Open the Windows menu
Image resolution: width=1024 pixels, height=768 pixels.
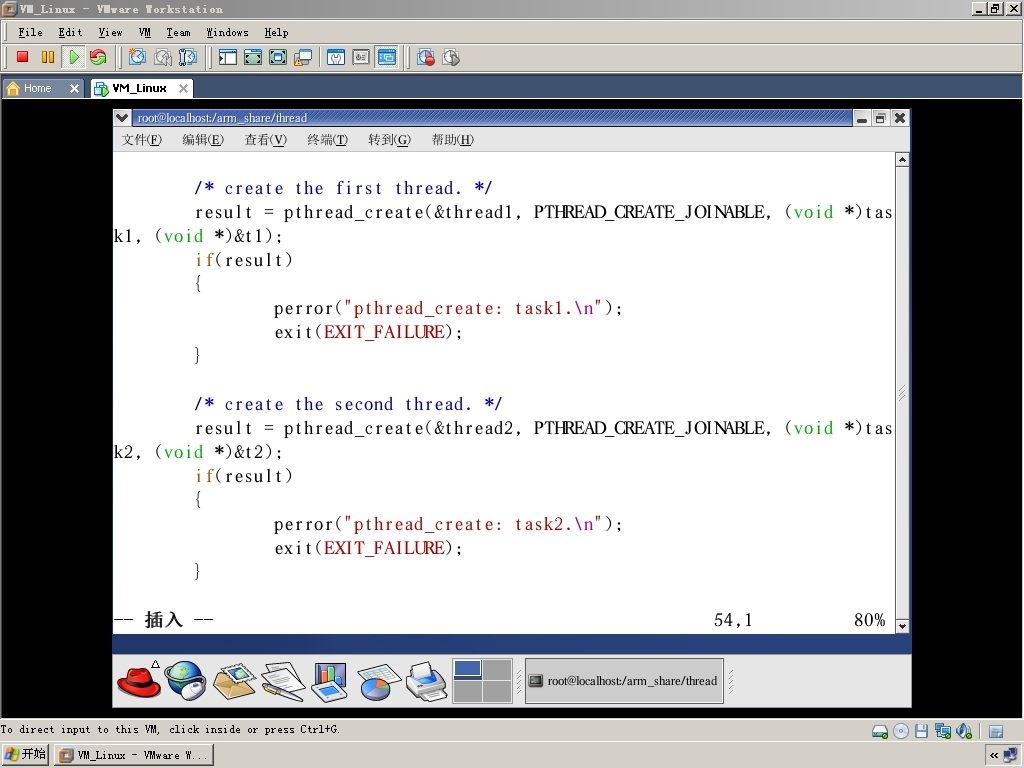[227, 32]
